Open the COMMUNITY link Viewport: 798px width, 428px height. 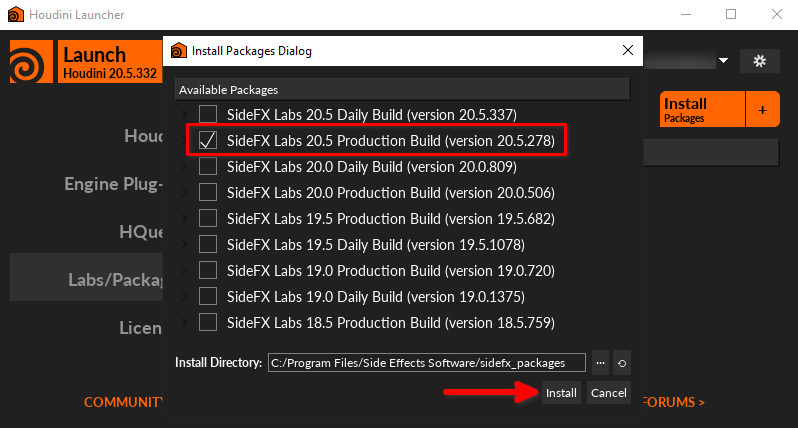(123, 402)
